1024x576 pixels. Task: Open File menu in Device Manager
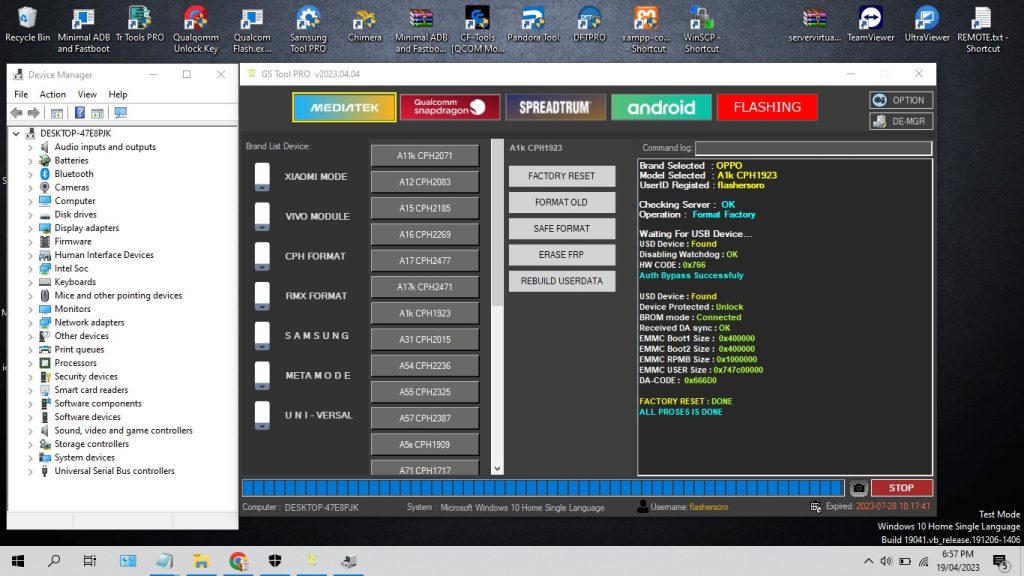tap(21, 94)
